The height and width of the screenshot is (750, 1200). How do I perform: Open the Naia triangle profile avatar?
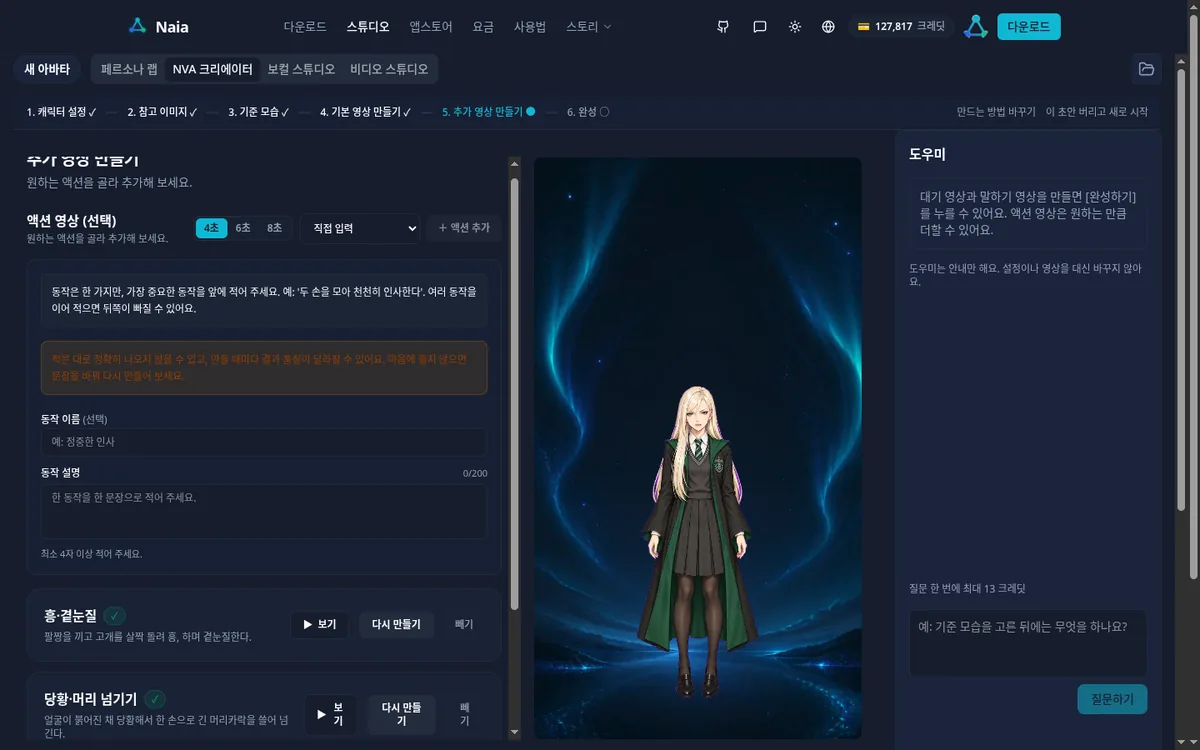[976, 27]
